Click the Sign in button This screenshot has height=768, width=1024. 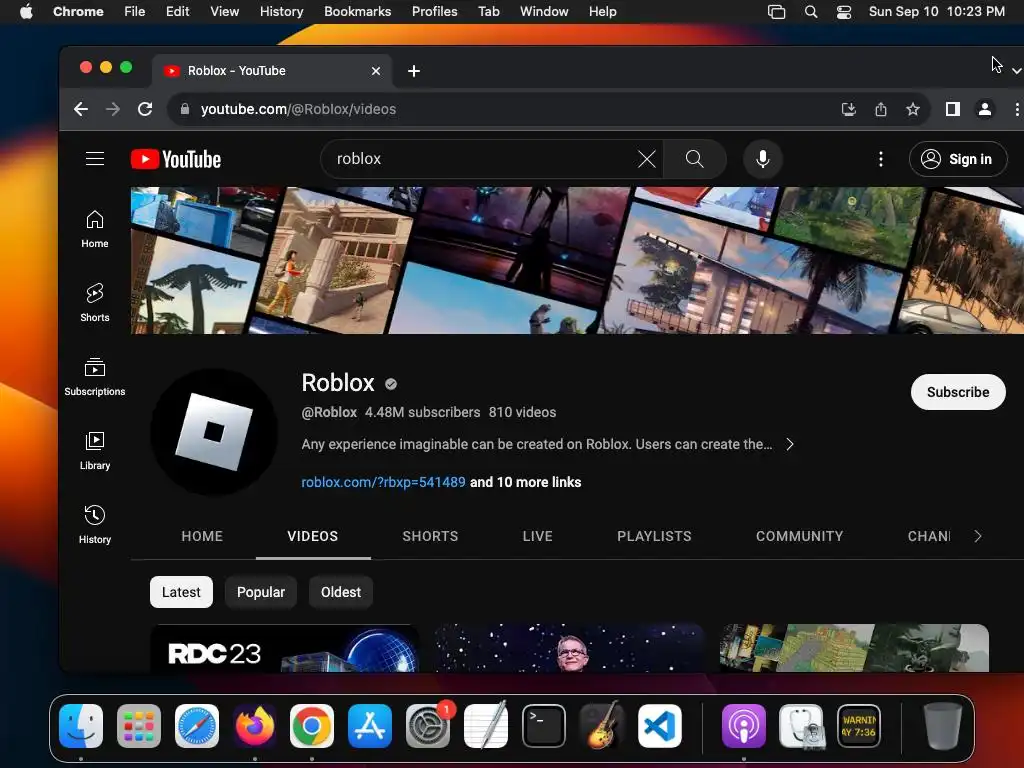pyautogui.click(x=958, y=159)
